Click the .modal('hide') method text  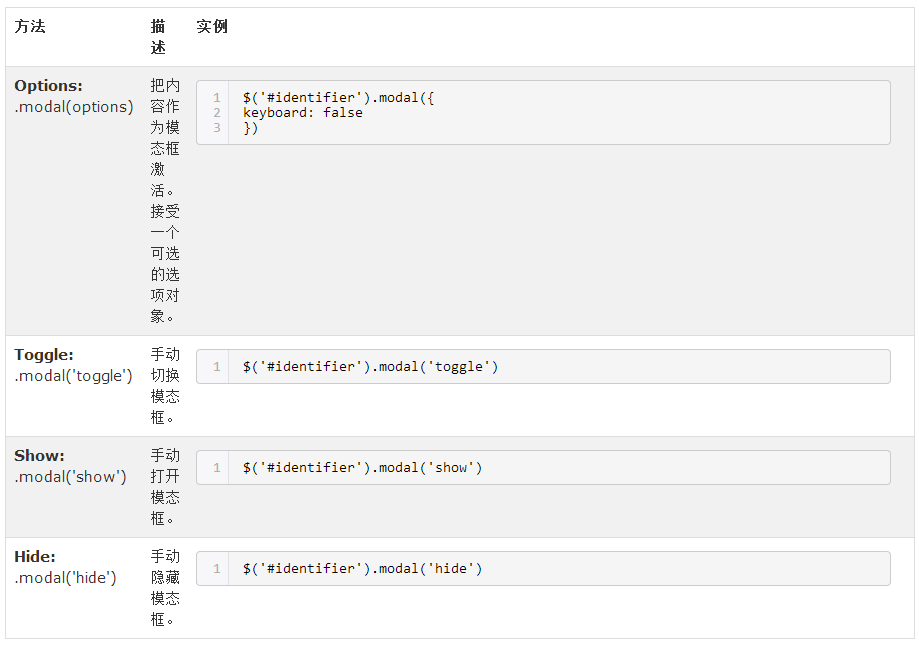65,578
